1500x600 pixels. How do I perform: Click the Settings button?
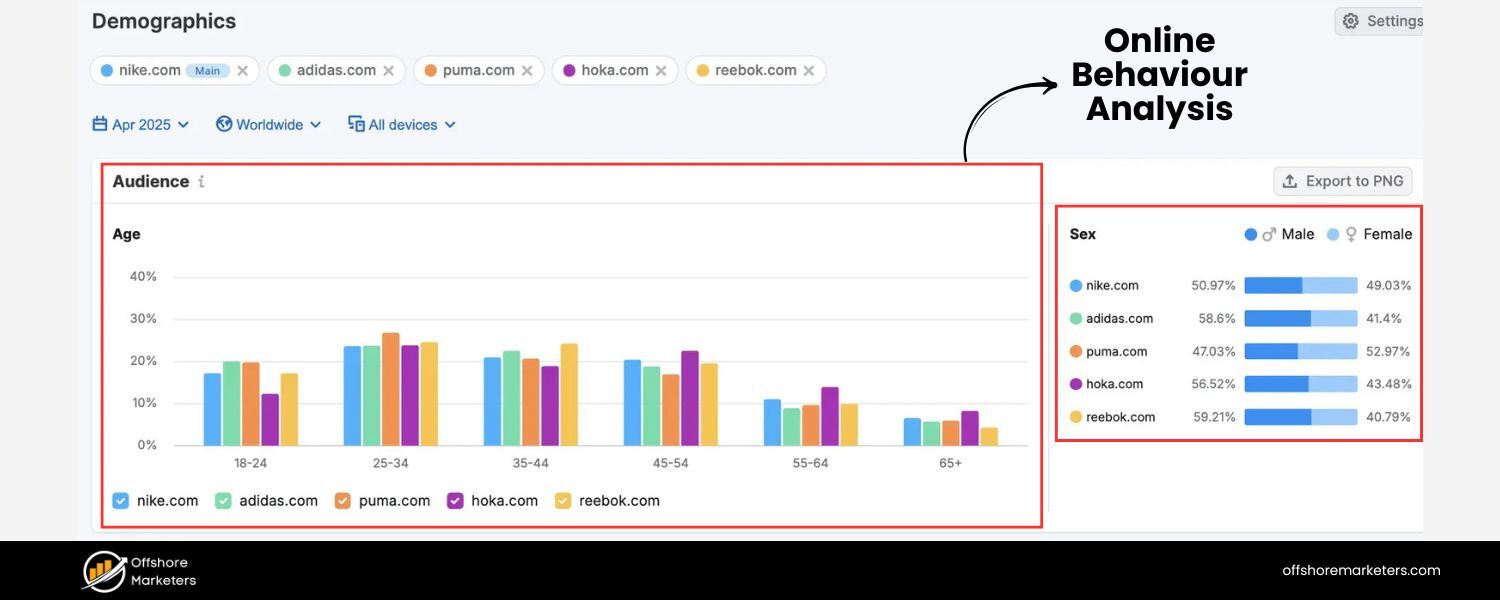[x=1390, y=20]
